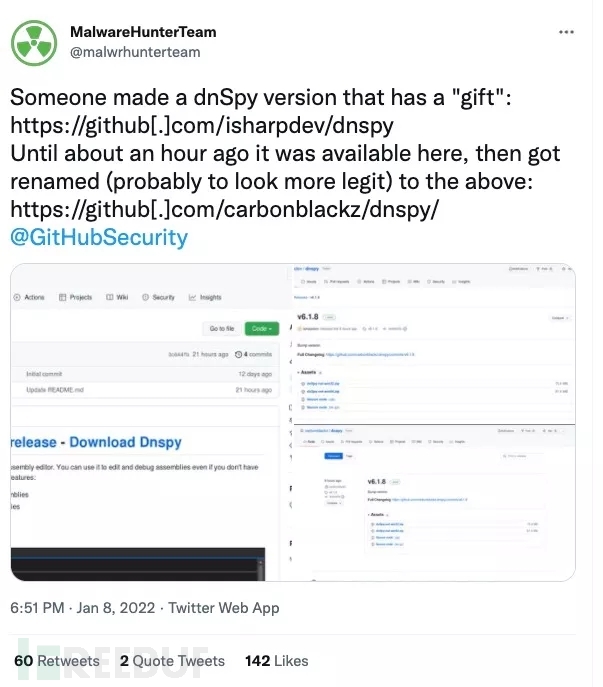Image resolution: width=603 pixels, height=687 pixels.
Task: Click the commits history clock icon
Action: tap(238, 354)
